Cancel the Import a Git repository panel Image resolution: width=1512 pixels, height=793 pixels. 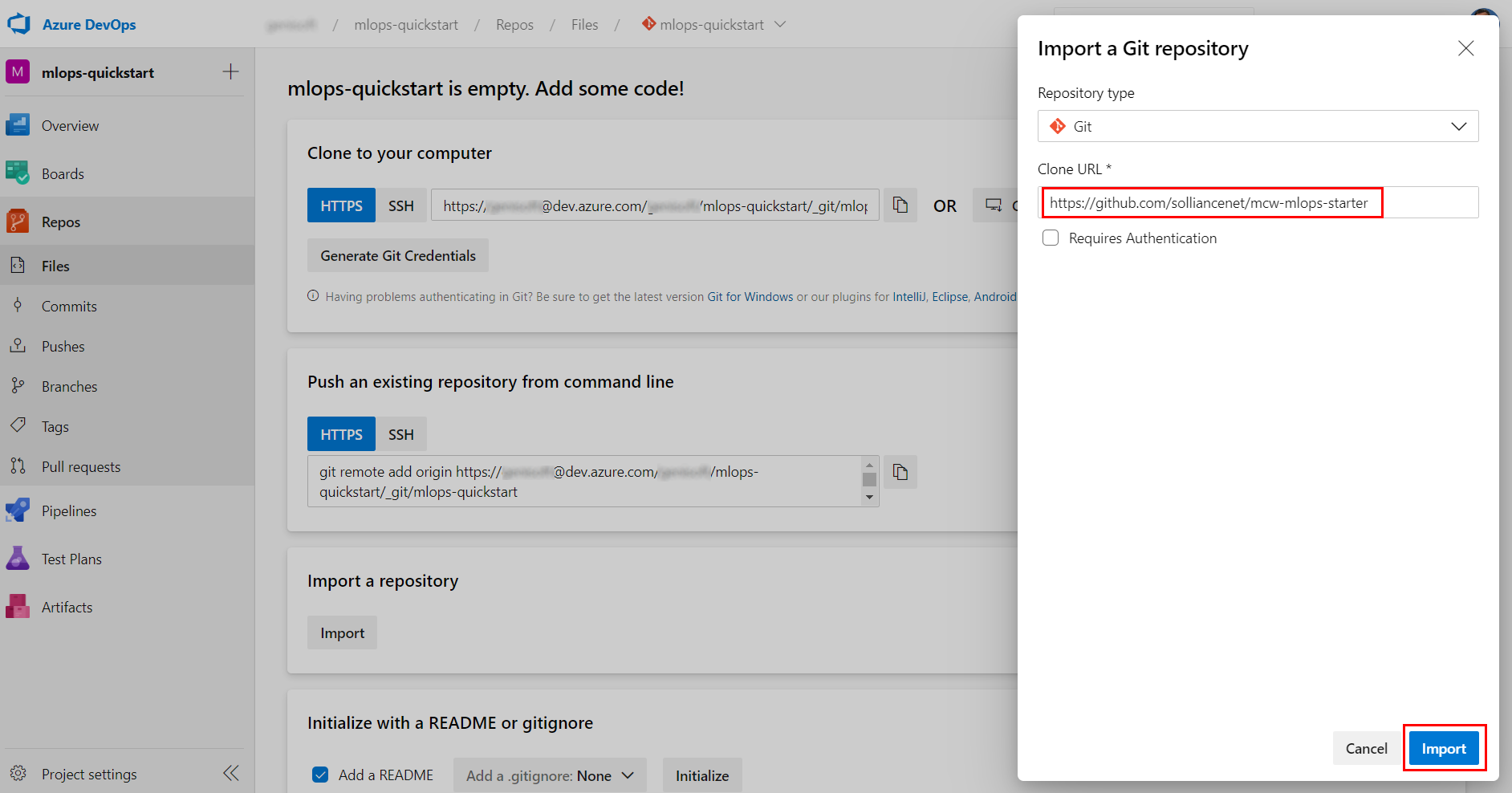pyautogui.click(x=1366, y=748)
